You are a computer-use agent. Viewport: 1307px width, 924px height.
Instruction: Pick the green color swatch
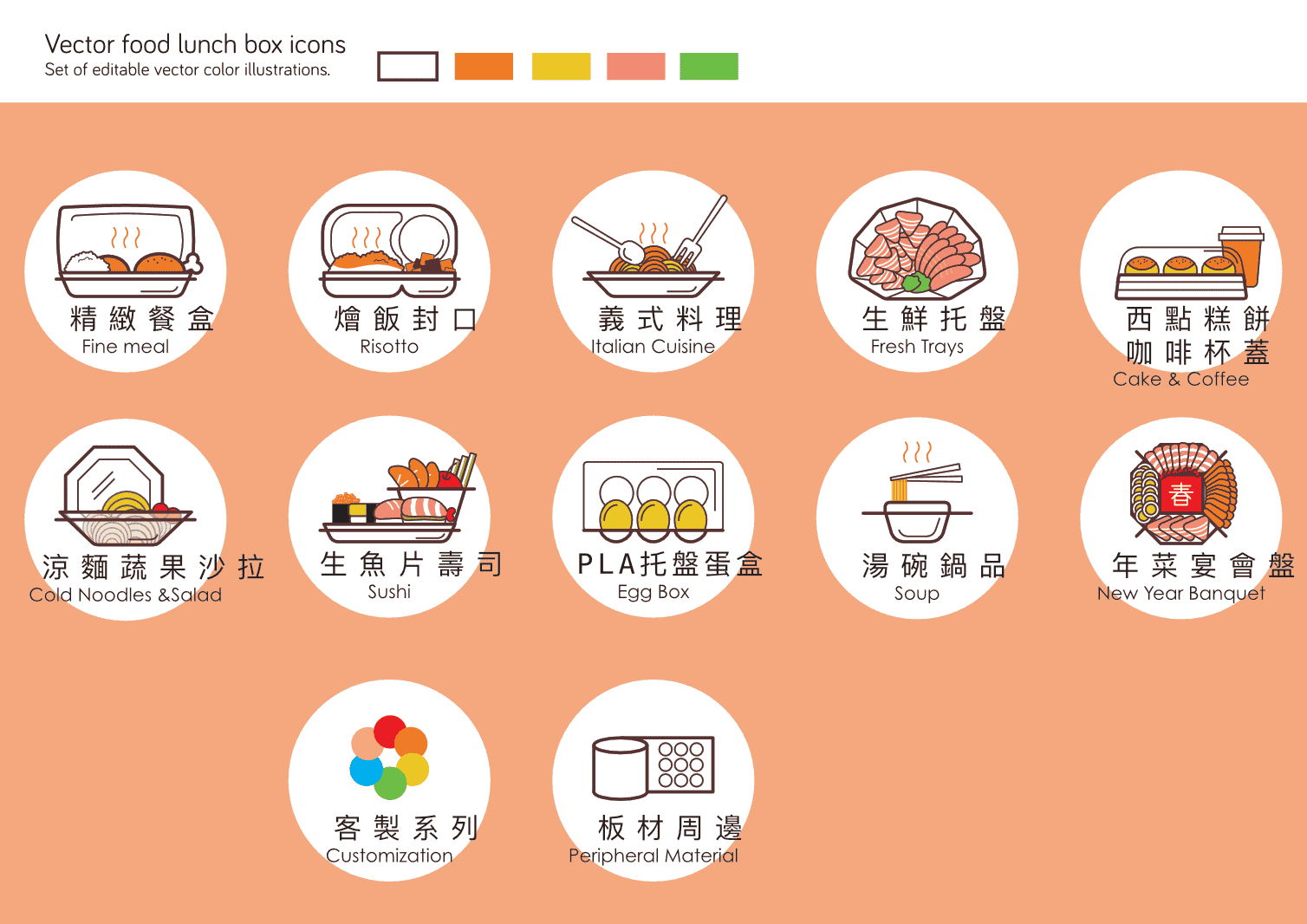[x=709, y=67]
